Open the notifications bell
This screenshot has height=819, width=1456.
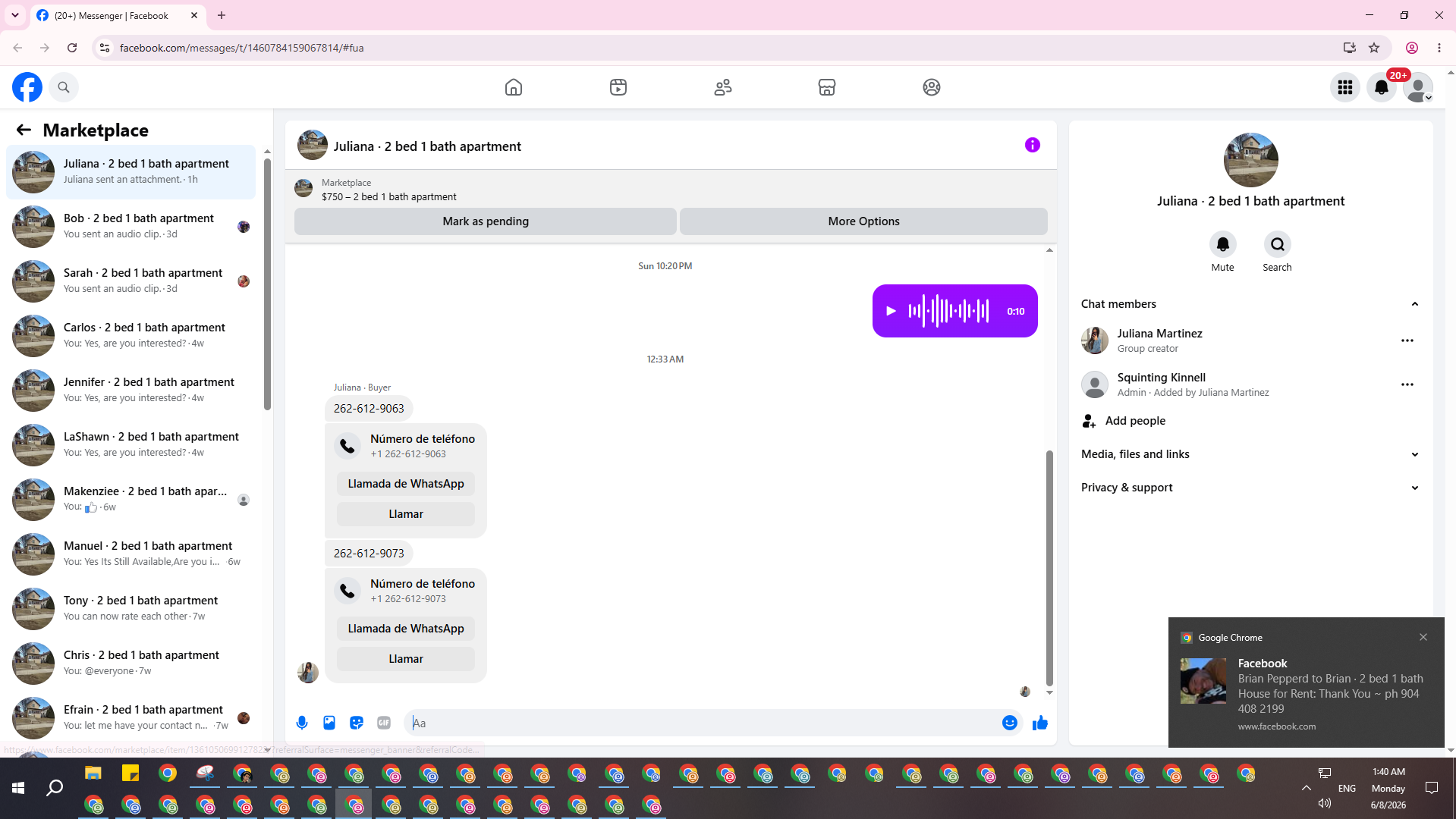(x=1382, y=87)
